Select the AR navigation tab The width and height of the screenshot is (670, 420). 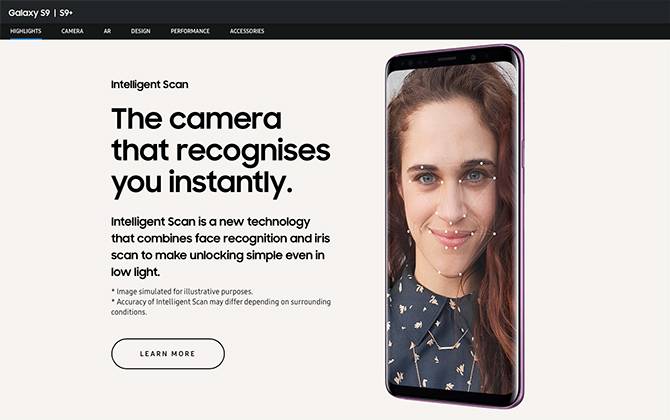pyautogui.click(x=107, y=31)
